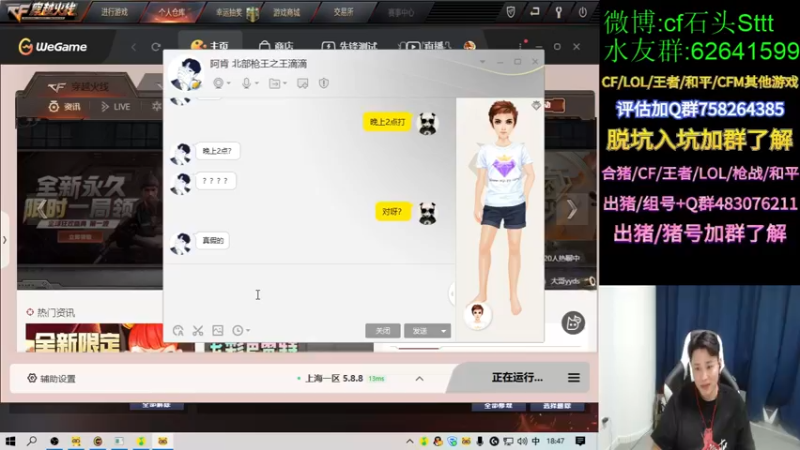Viewport: 800px width, 450px height.
Task: Open Windows Start menu
Action: tap(10, 441)
